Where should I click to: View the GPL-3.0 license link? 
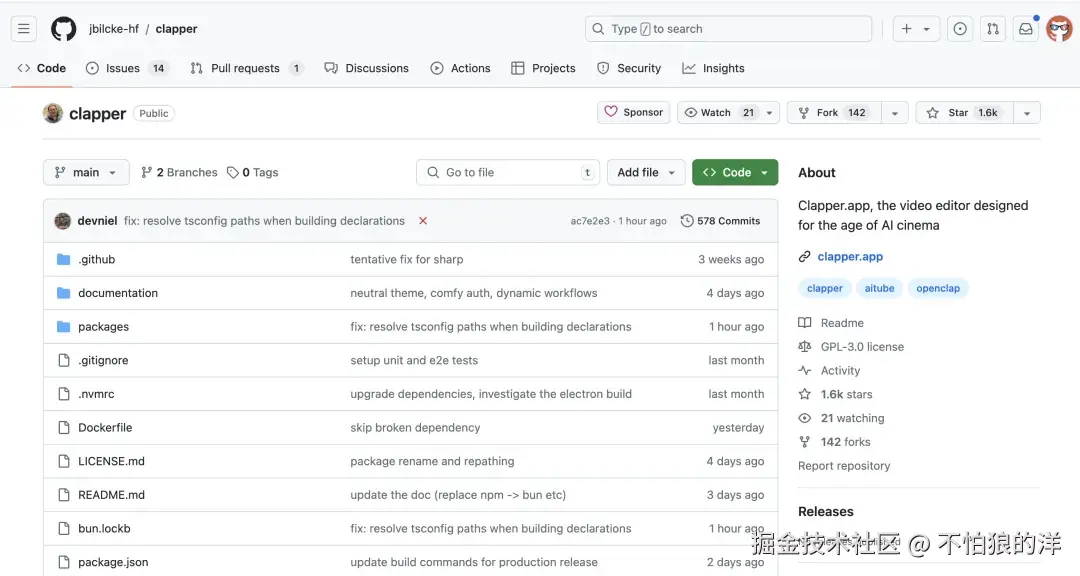point(851,347)
